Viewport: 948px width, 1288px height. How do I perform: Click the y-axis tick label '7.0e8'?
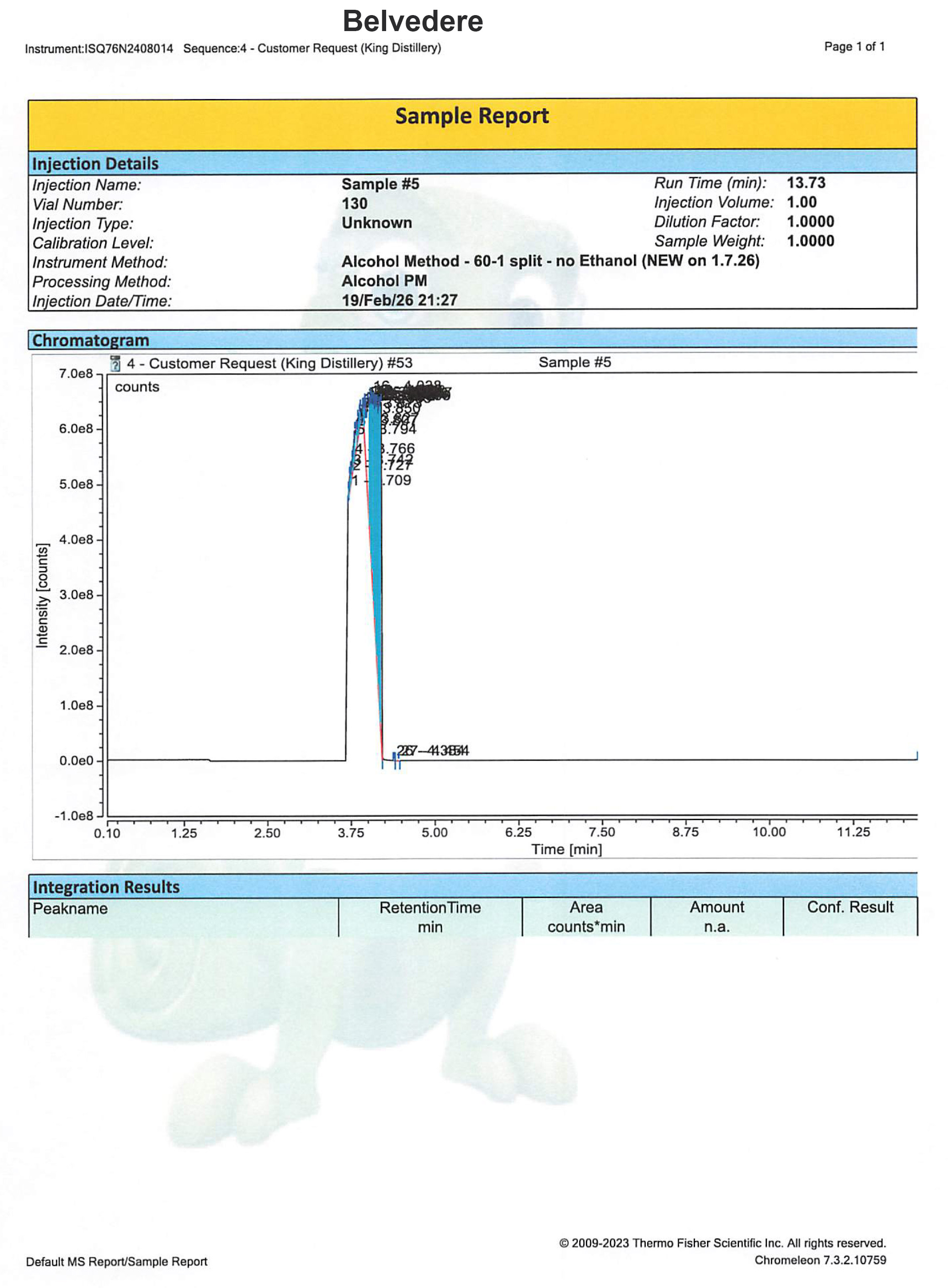pyautogui.click(x=76, y=374)
